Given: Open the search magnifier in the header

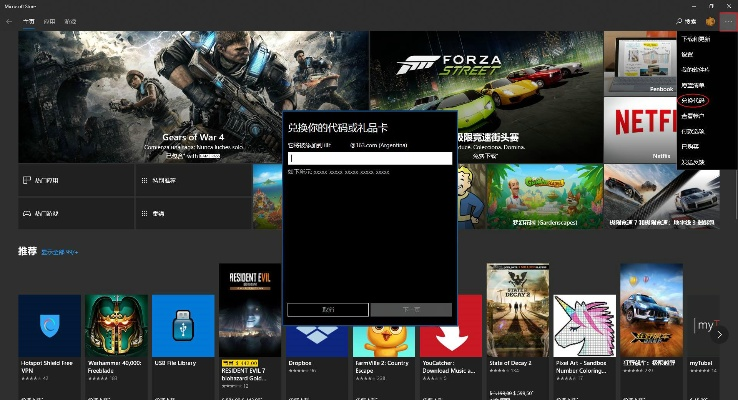Looking at the screenshot, I should (679, 21).
